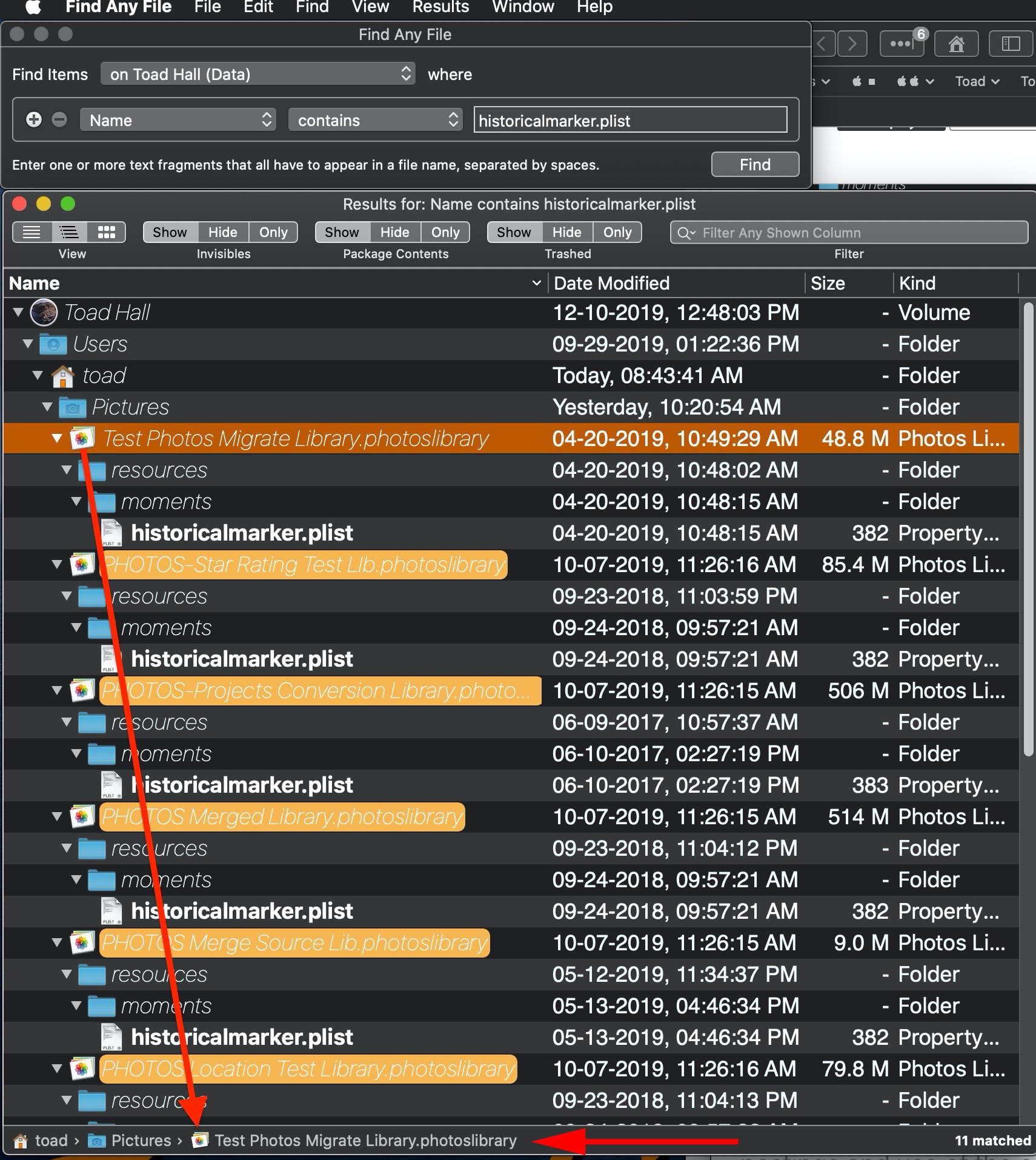Click the search text field containing historicalmarker.plist
This screenshot has width=1036, height=1160.
click(630, 120)
